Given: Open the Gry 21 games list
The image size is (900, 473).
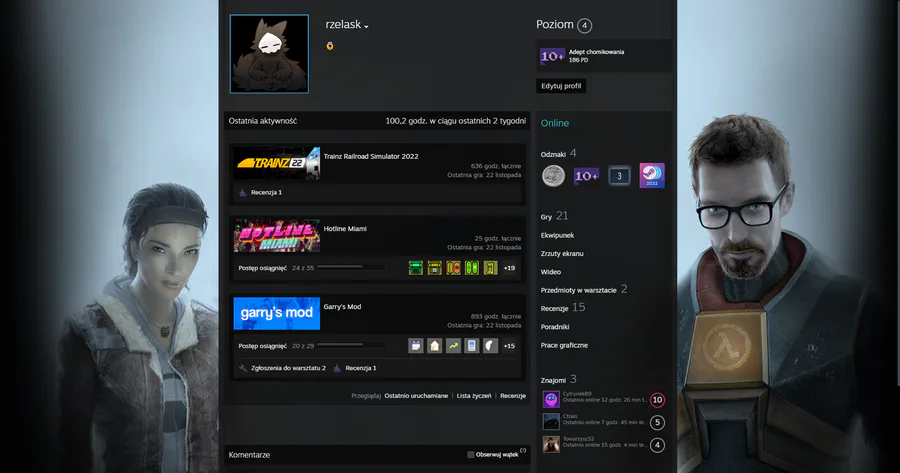Looking at the screenshot, I should (554, 216).
